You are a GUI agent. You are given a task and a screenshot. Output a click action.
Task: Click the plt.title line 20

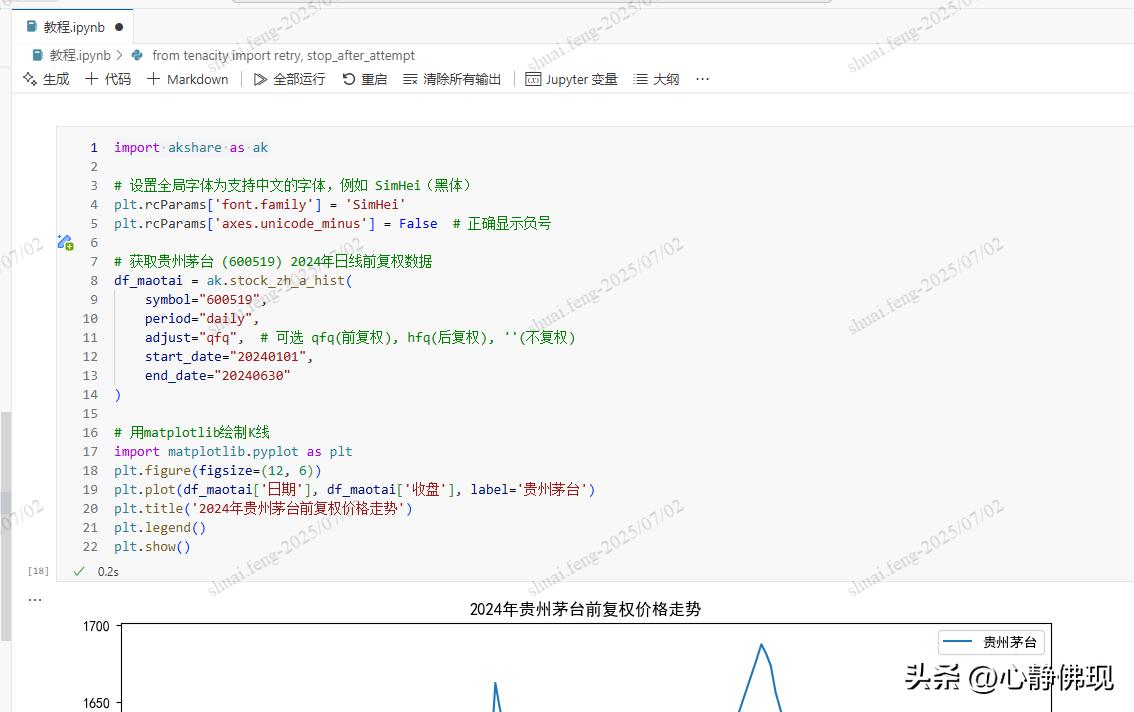(x=263, y=509)
